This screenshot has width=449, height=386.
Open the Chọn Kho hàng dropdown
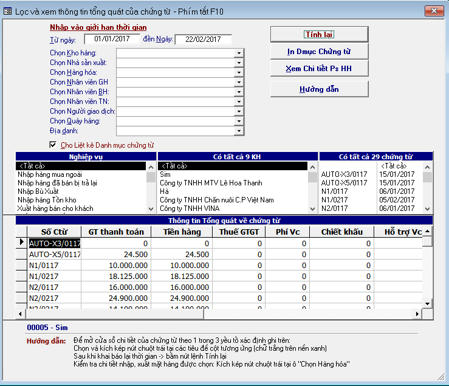tap(239, 53)
